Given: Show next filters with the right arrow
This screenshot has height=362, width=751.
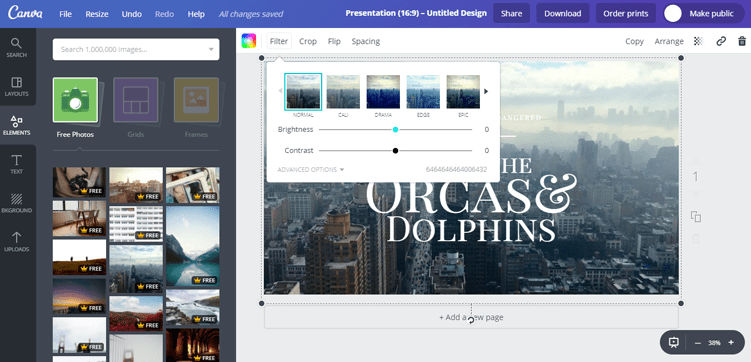Looking at the screenshot, I should pyautogui.click(x=486, y=91).
